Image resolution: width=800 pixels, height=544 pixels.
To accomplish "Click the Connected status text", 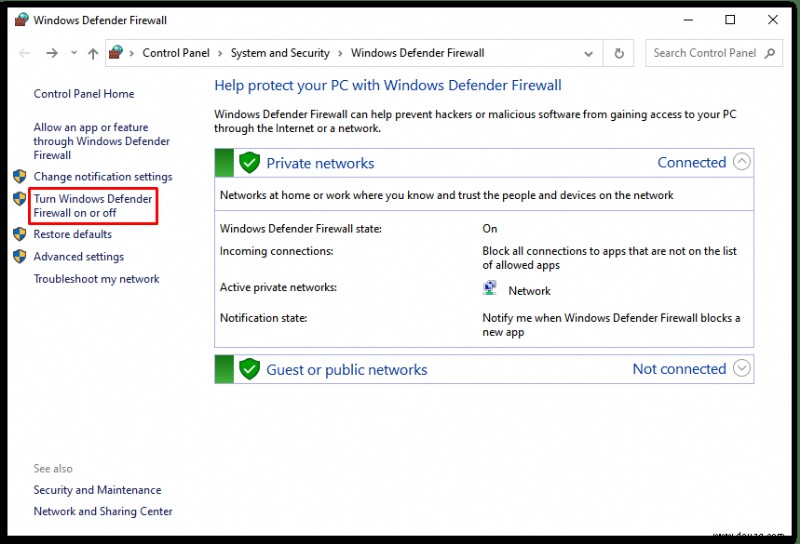I will coord(691,162).
